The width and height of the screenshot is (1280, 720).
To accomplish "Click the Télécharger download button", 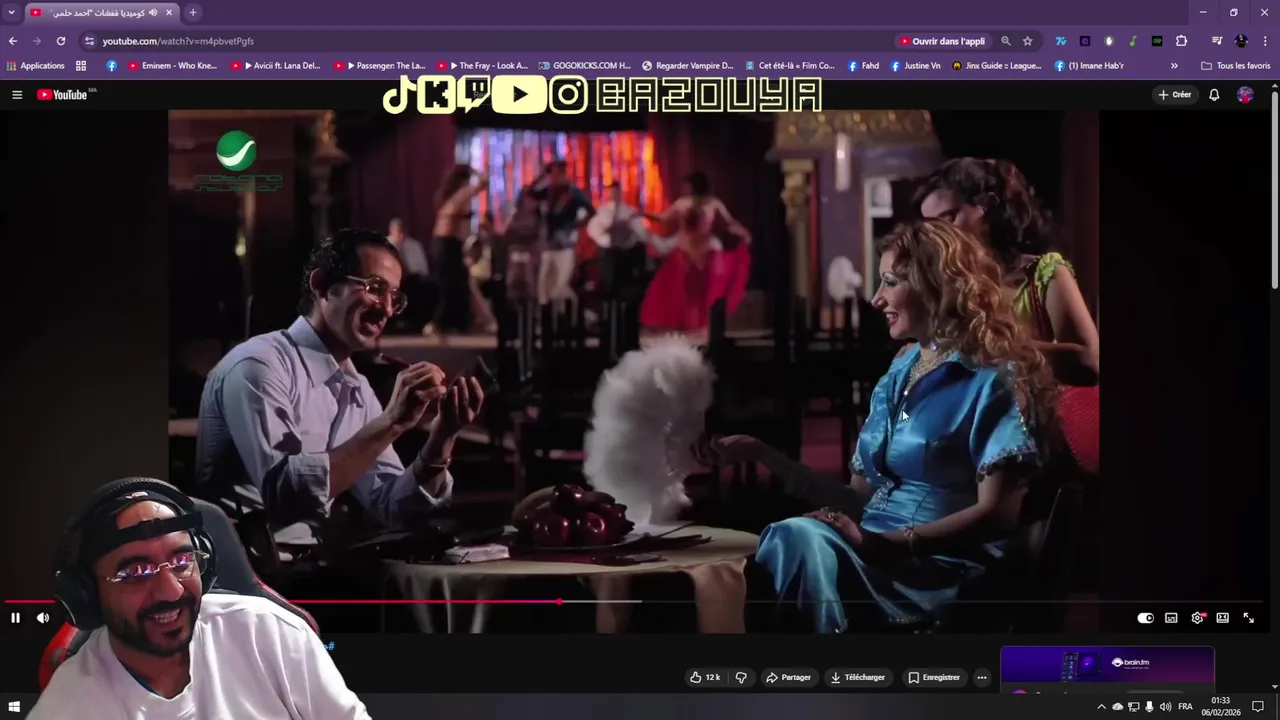I will (857, 677).
